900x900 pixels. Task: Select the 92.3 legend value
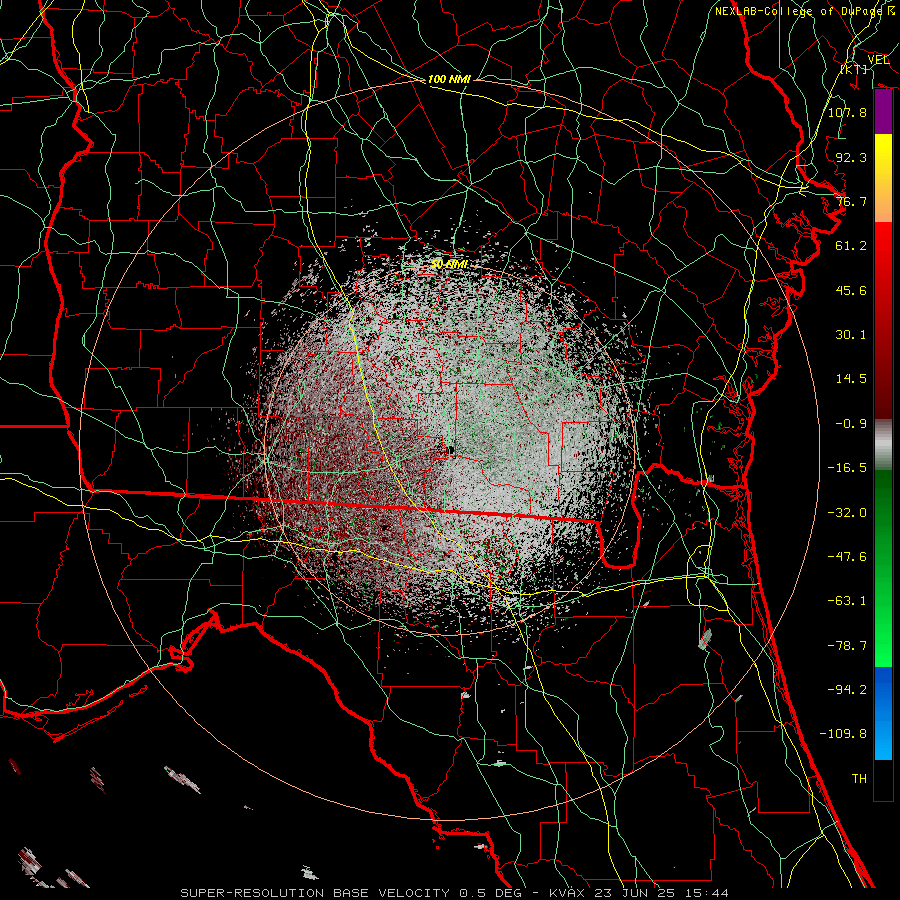(x=851, y=157)
